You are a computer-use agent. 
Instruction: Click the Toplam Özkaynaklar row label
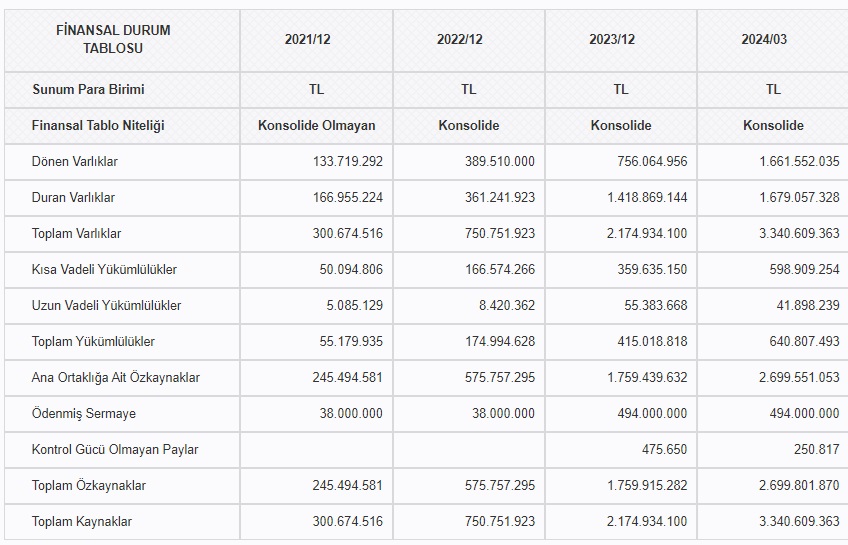[89, 485]
